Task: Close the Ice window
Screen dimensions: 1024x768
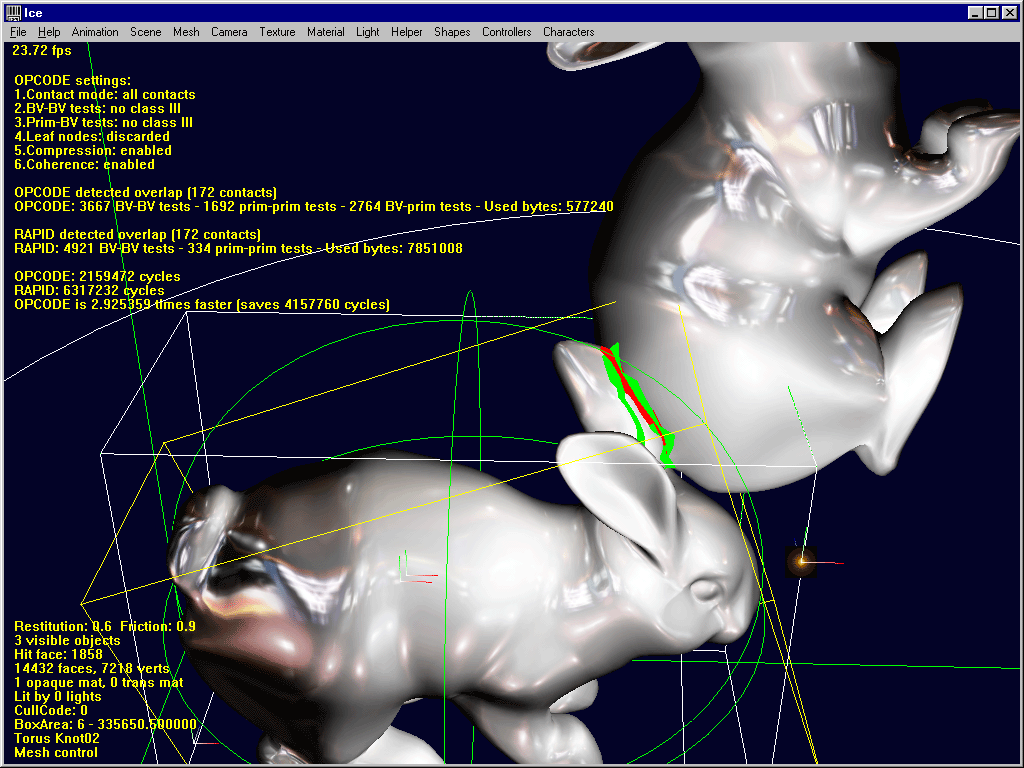Action: (1010, 12)
